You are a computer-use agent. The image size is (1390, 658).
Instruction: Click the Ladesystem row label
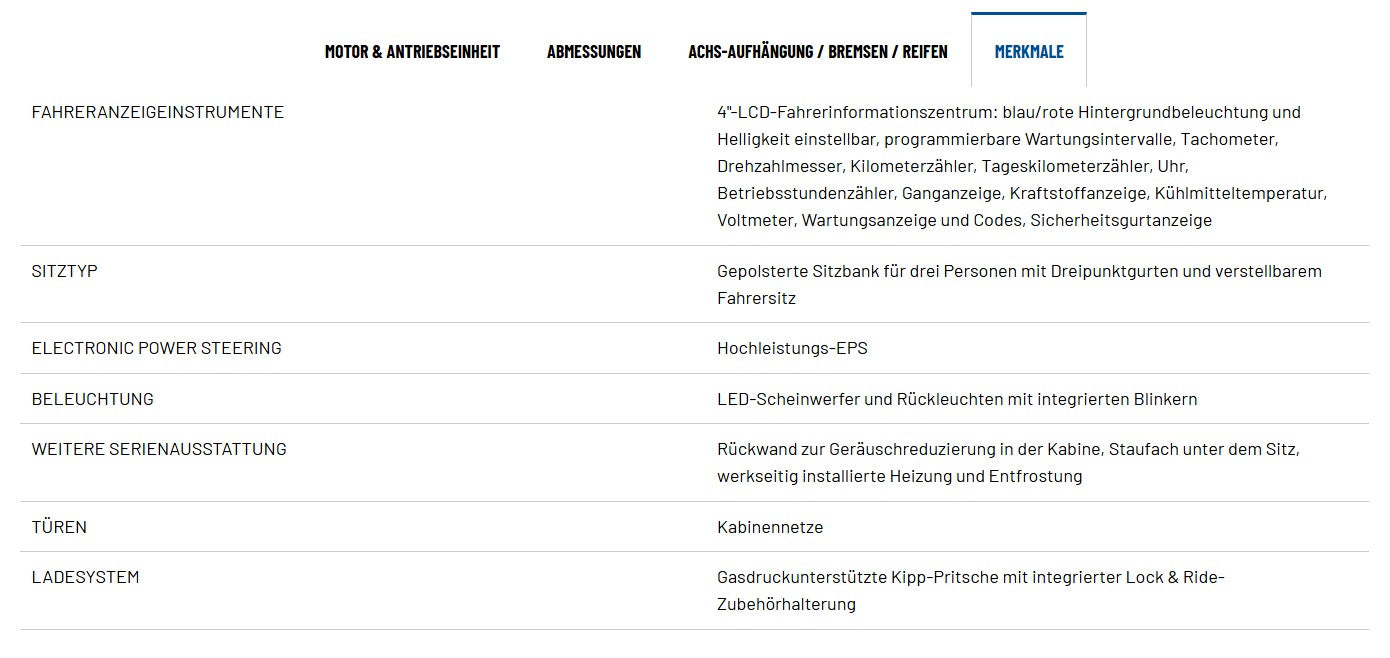point(86,577)
